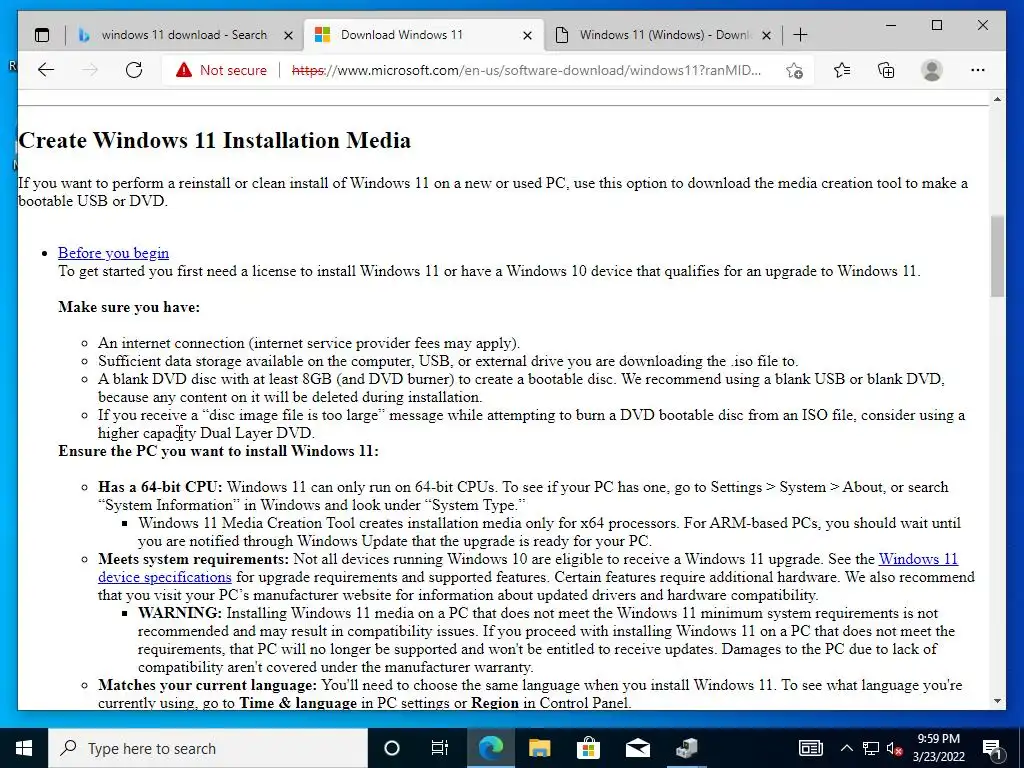Open Edge Settings and more menu
The height and width of the screenshot is (768, 1024).
[978, 70]
